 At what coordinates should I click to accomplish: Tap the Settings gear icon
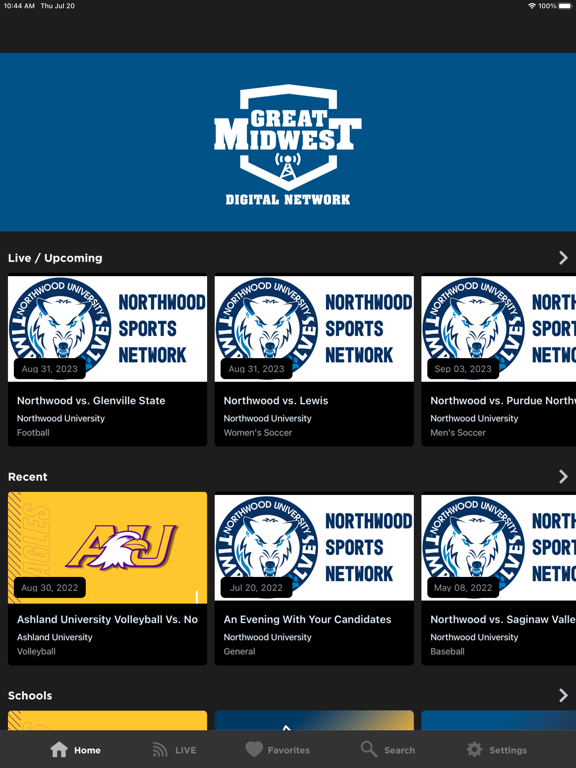tap(474, 749)
